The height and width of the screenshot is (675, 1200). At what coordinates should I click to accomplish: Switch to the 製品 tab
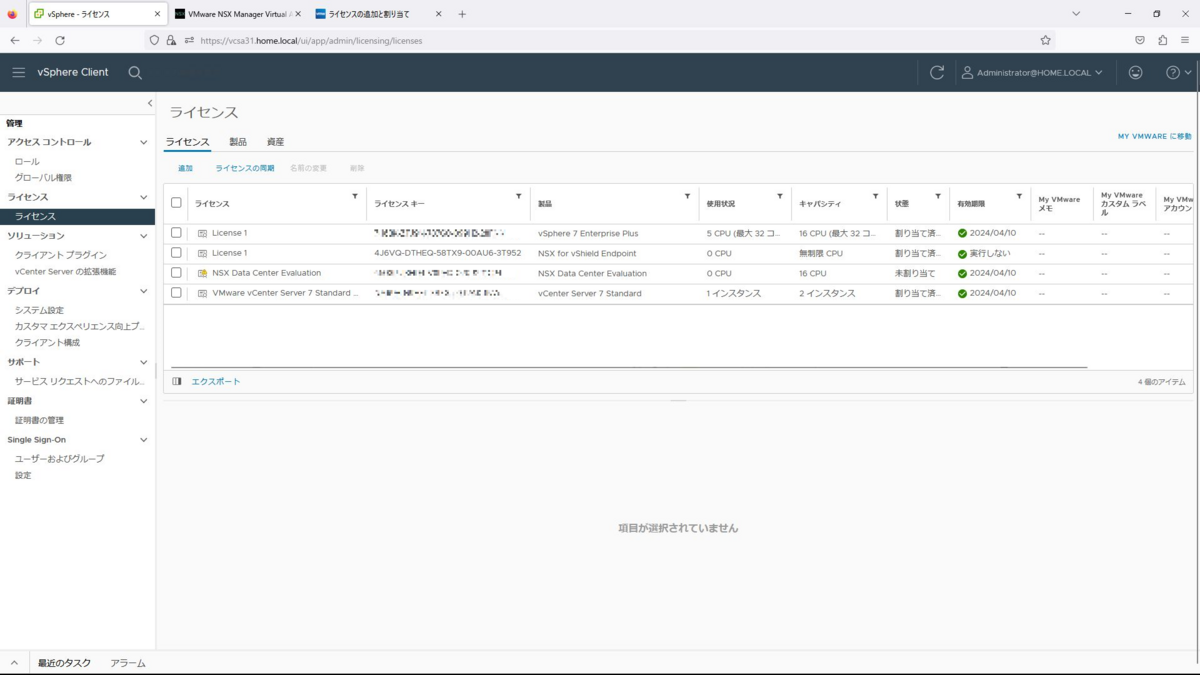point(238,142)
